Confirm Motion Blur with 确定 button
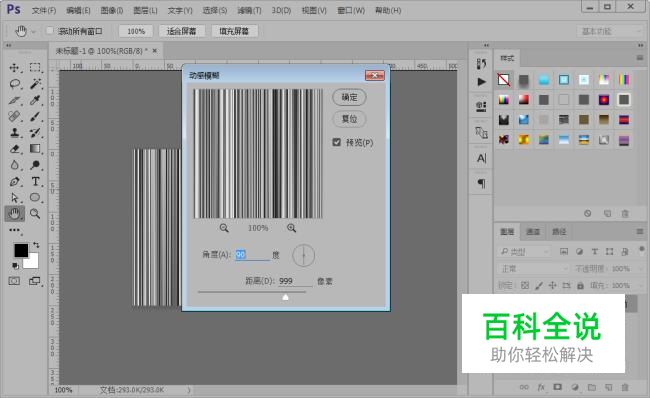 (x=349, y=97)
